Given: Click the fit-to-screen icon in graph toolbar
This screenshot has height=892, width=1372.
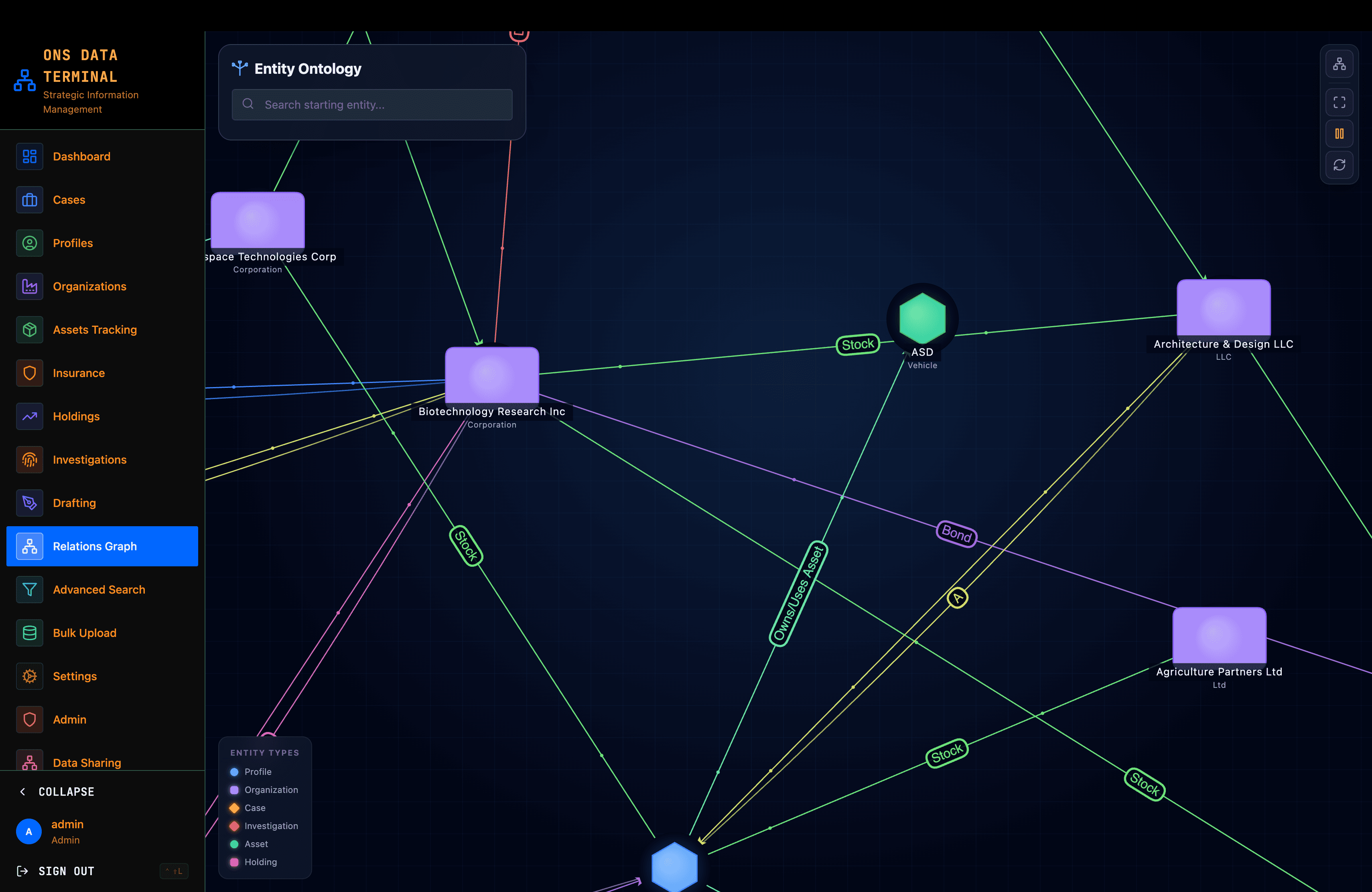Looking at the screenshot, I should [x=1339, y=101].
